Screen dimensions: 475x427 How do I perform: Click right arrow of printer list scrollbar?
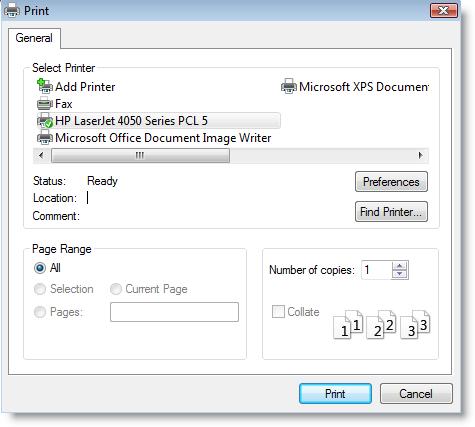tap(421, 155)
